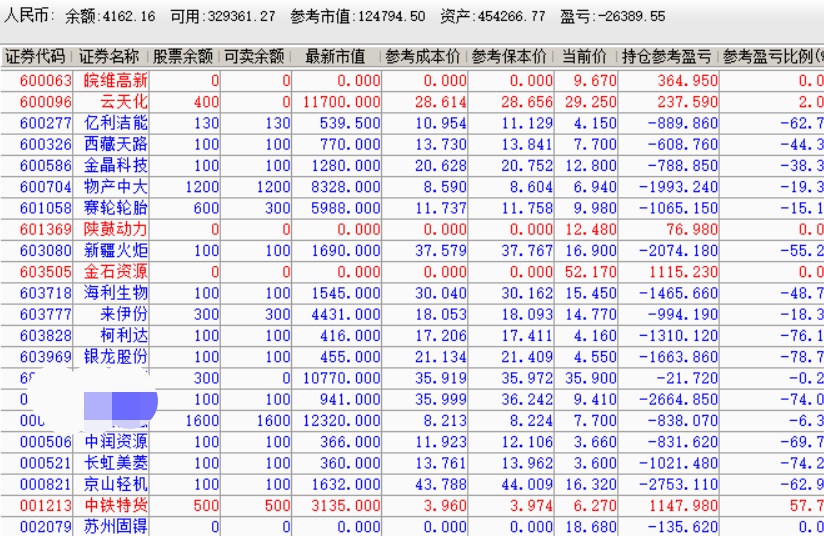This screenshot has height=536, width=824.
Task: Select stock code 600704
Action: coord(46,187)
